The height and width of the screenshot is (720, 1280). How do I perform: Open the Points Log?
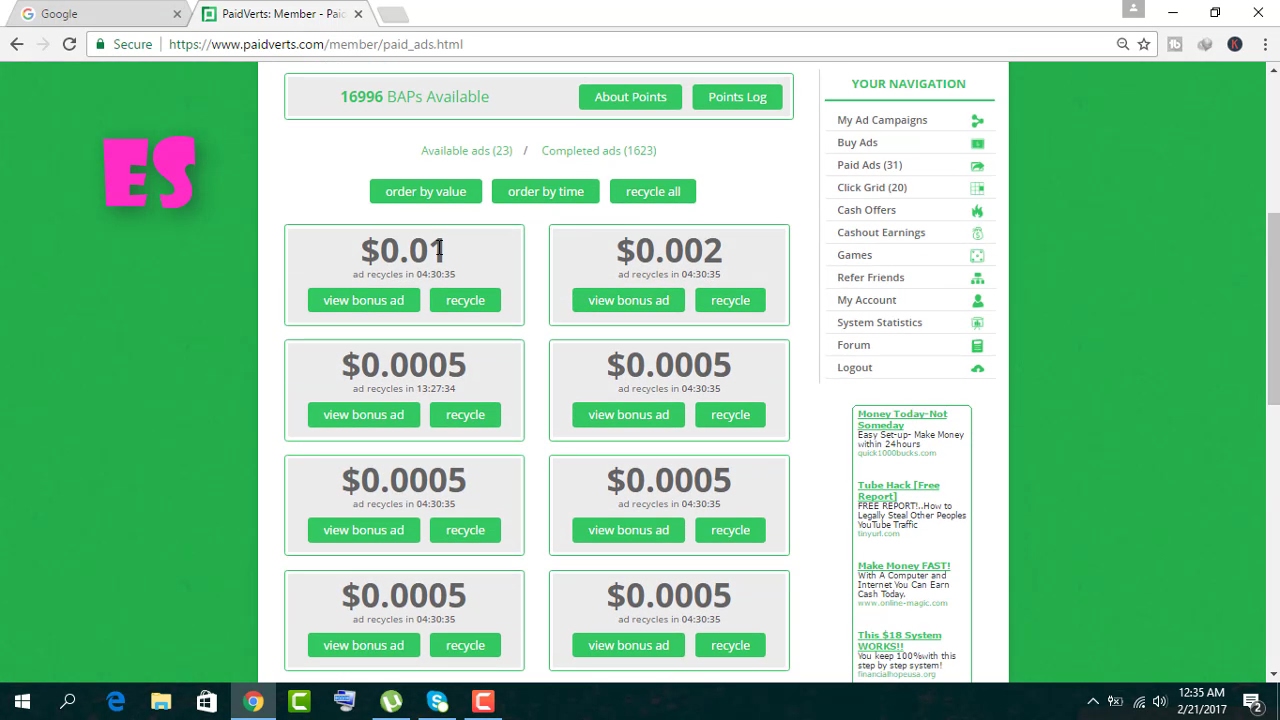[737, 97]
